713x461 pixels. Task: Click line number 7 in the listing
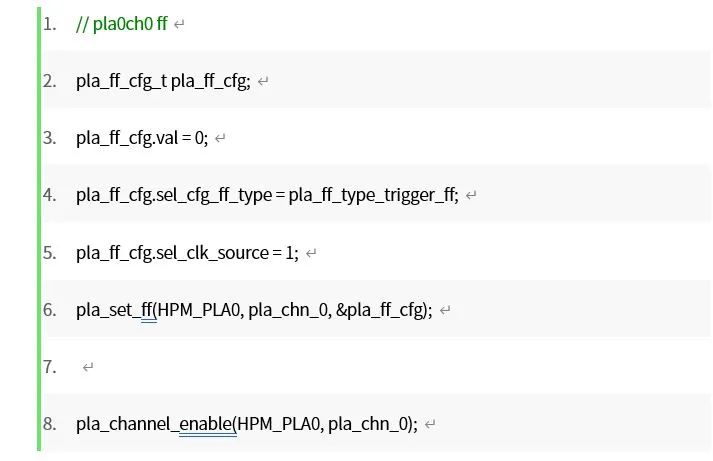click(49, 367)
